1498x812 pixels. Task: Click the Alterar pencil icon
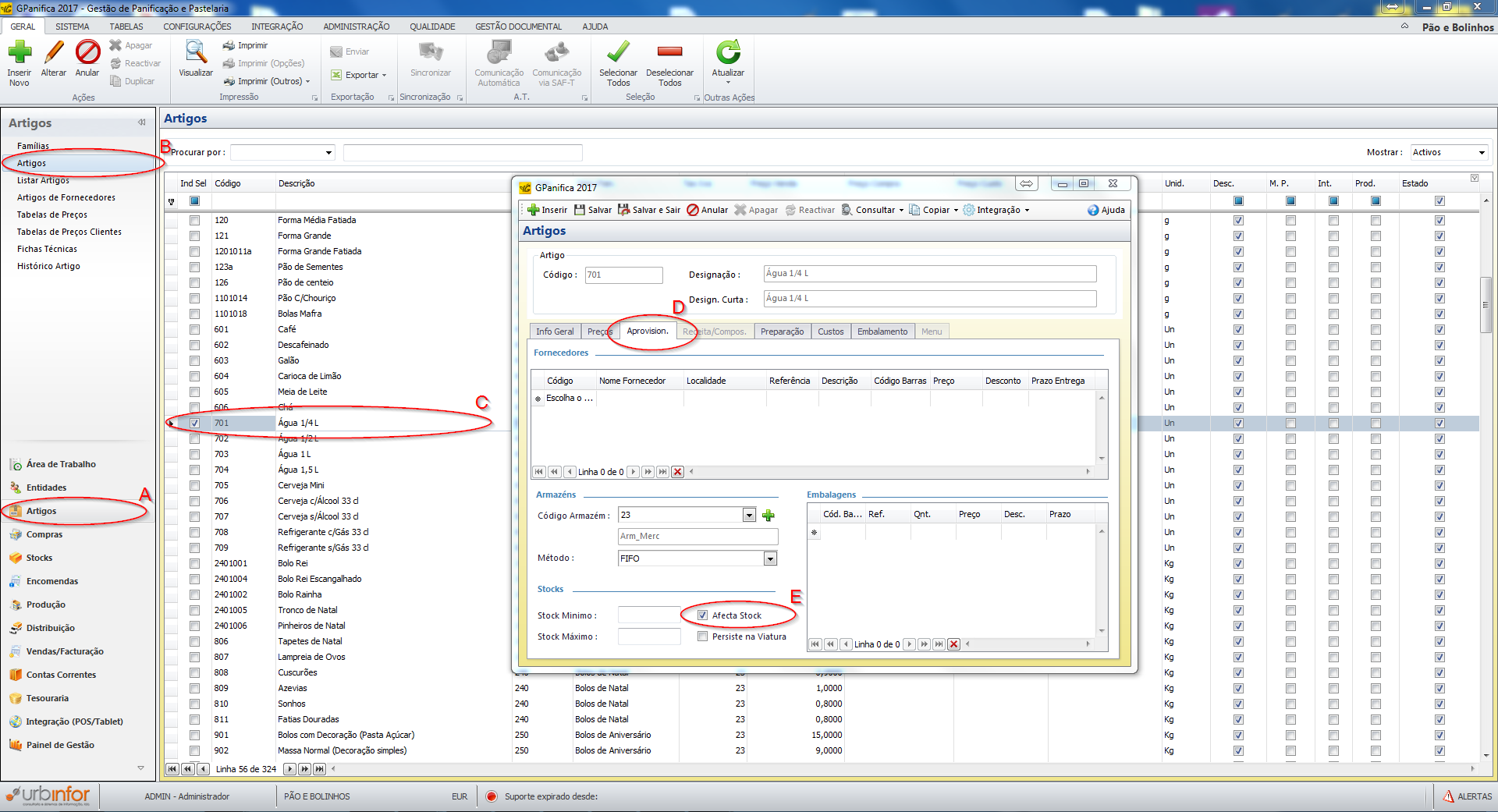[x=54, y=53]
